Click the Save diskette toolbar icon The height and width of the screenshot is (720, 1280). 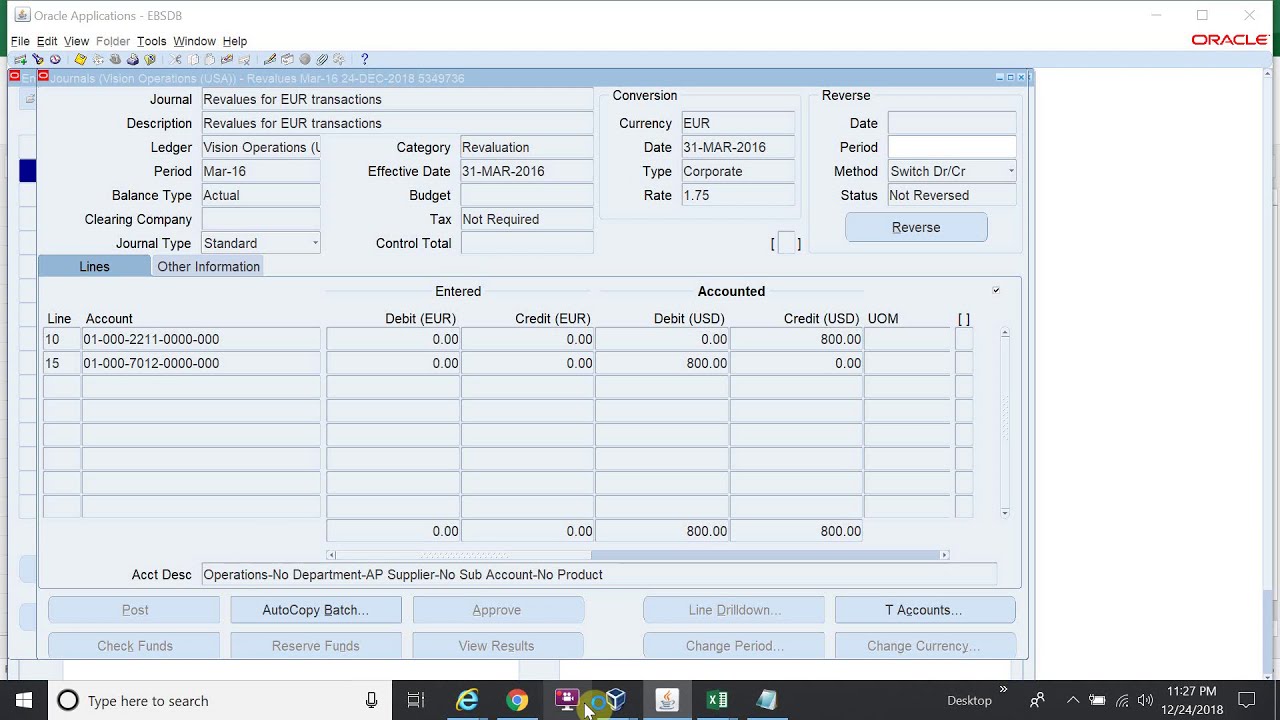(80, 60)
